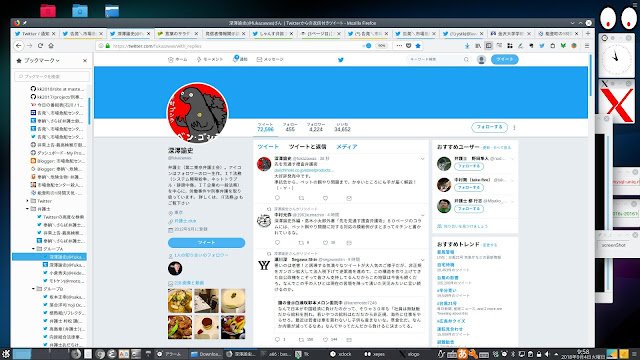Open the ブックマーク sidebar switcher dropdown
640x360 pixels.
[42, 60]
